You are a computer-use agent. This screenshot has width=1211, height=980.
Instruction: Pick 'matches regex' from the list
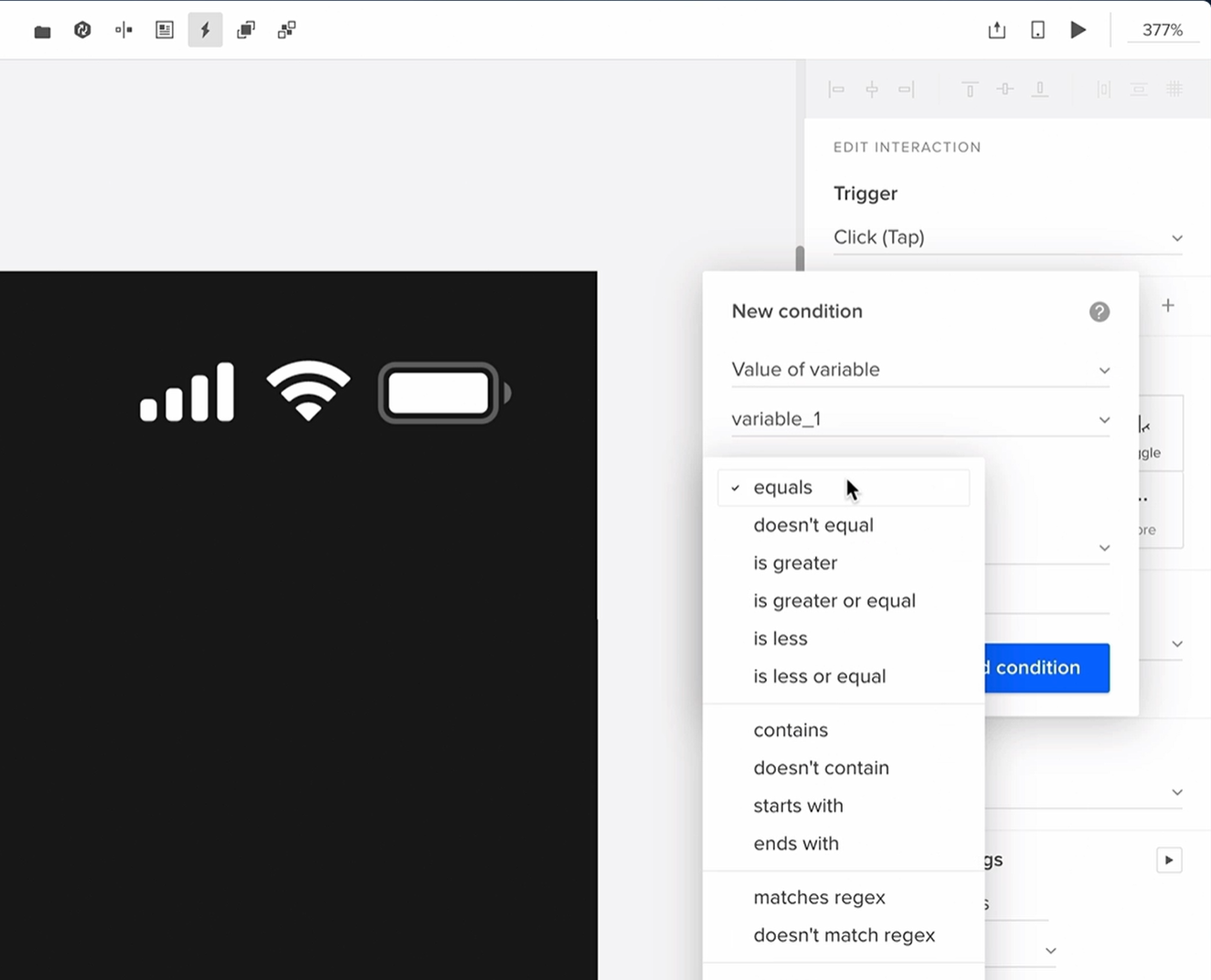click(819, 898)
